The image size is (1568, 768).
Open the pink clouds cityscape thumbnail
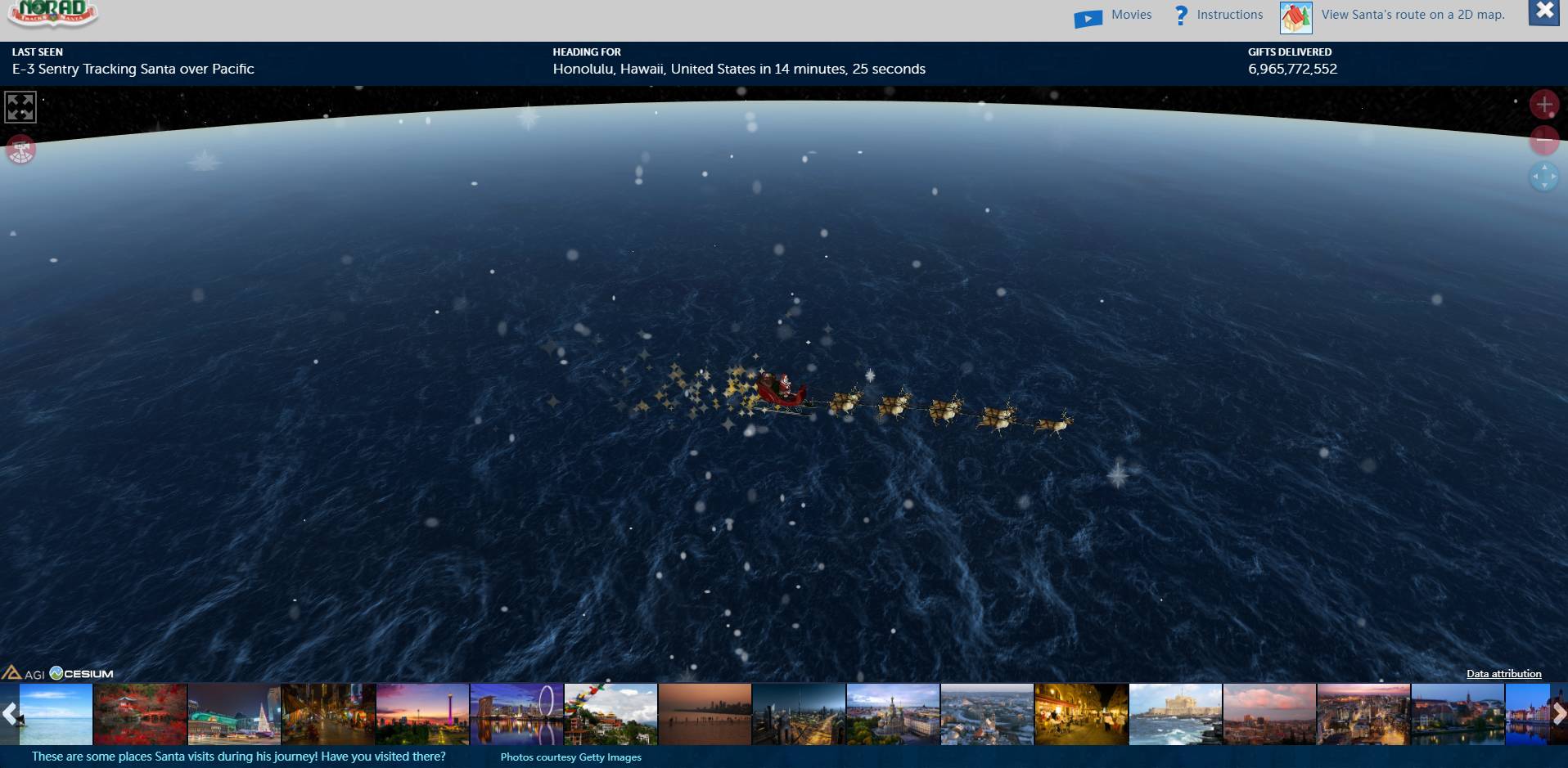pos(1269,714)
